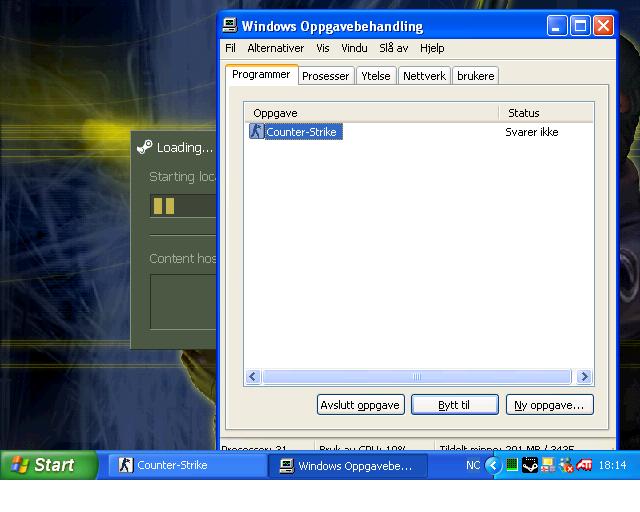Click the Steam logo in Loading dialog
The image size is (640, 512).
click(144, 147)
